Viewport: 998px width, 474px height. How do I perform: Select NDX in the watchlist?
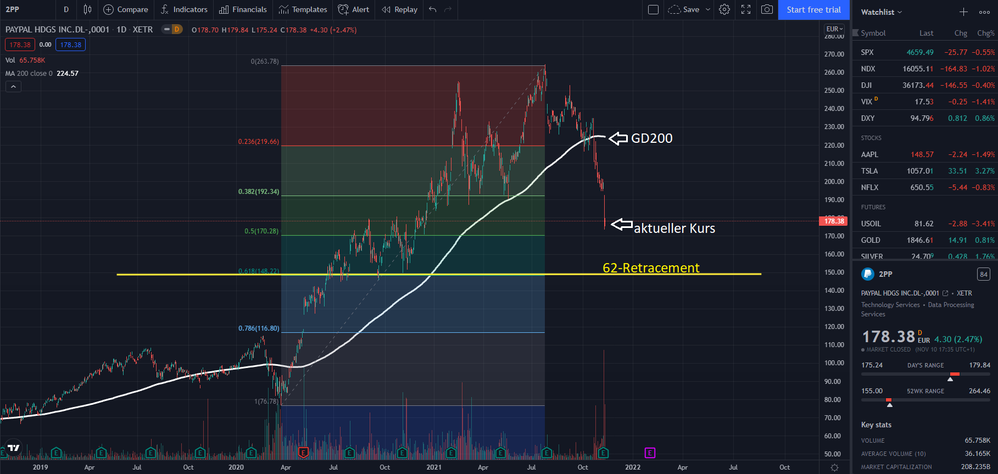926,68
